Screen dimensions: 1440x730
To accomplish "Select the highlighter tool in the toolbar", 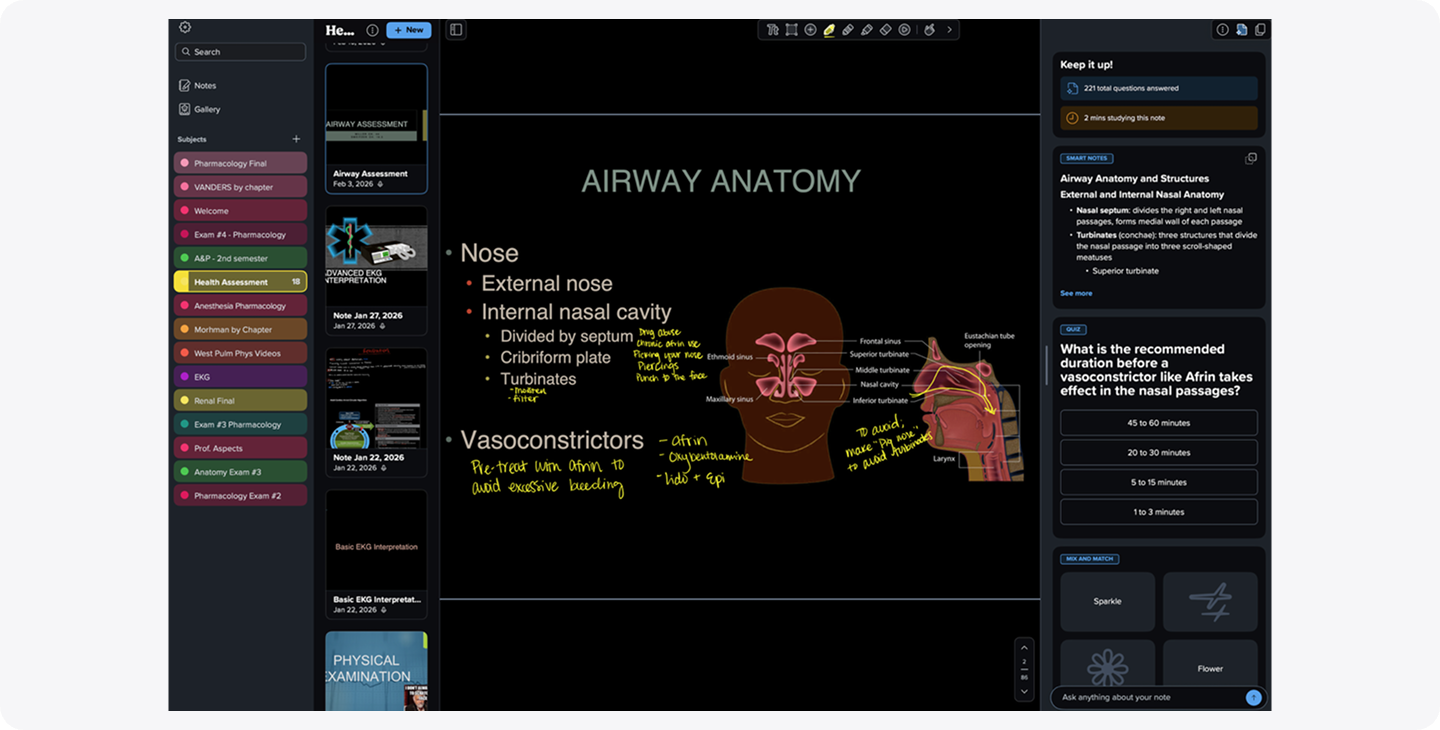I will tap(830, 30).
